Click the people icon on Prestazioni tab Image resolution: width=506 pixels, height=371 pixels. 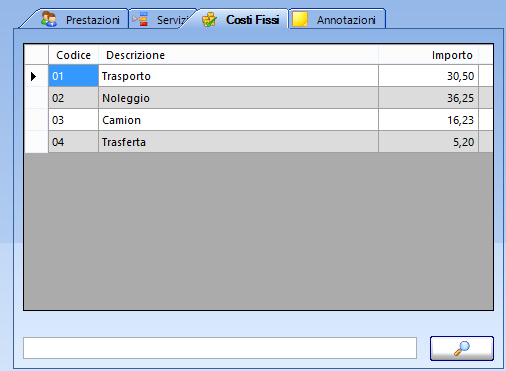click(x=49, y=19)
